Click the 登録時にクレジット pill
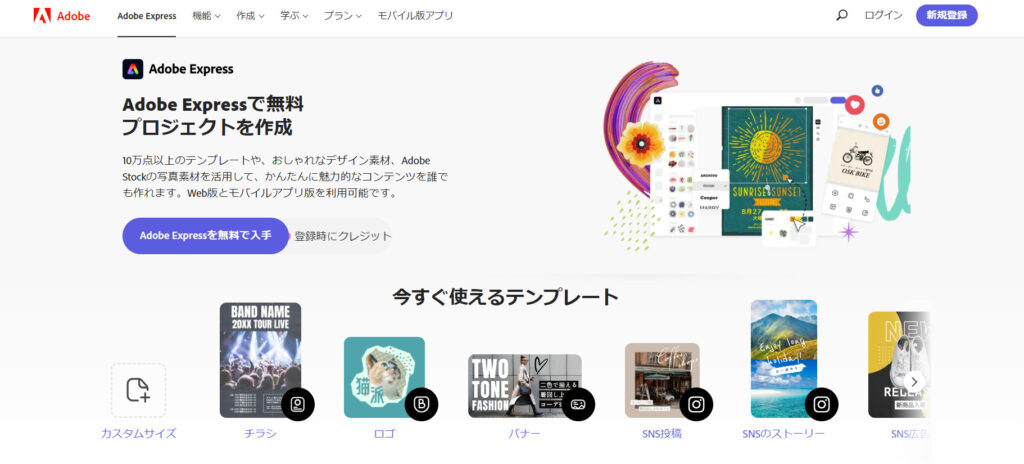This screenshot has width=1024, height=464. (x=342, y=236)
